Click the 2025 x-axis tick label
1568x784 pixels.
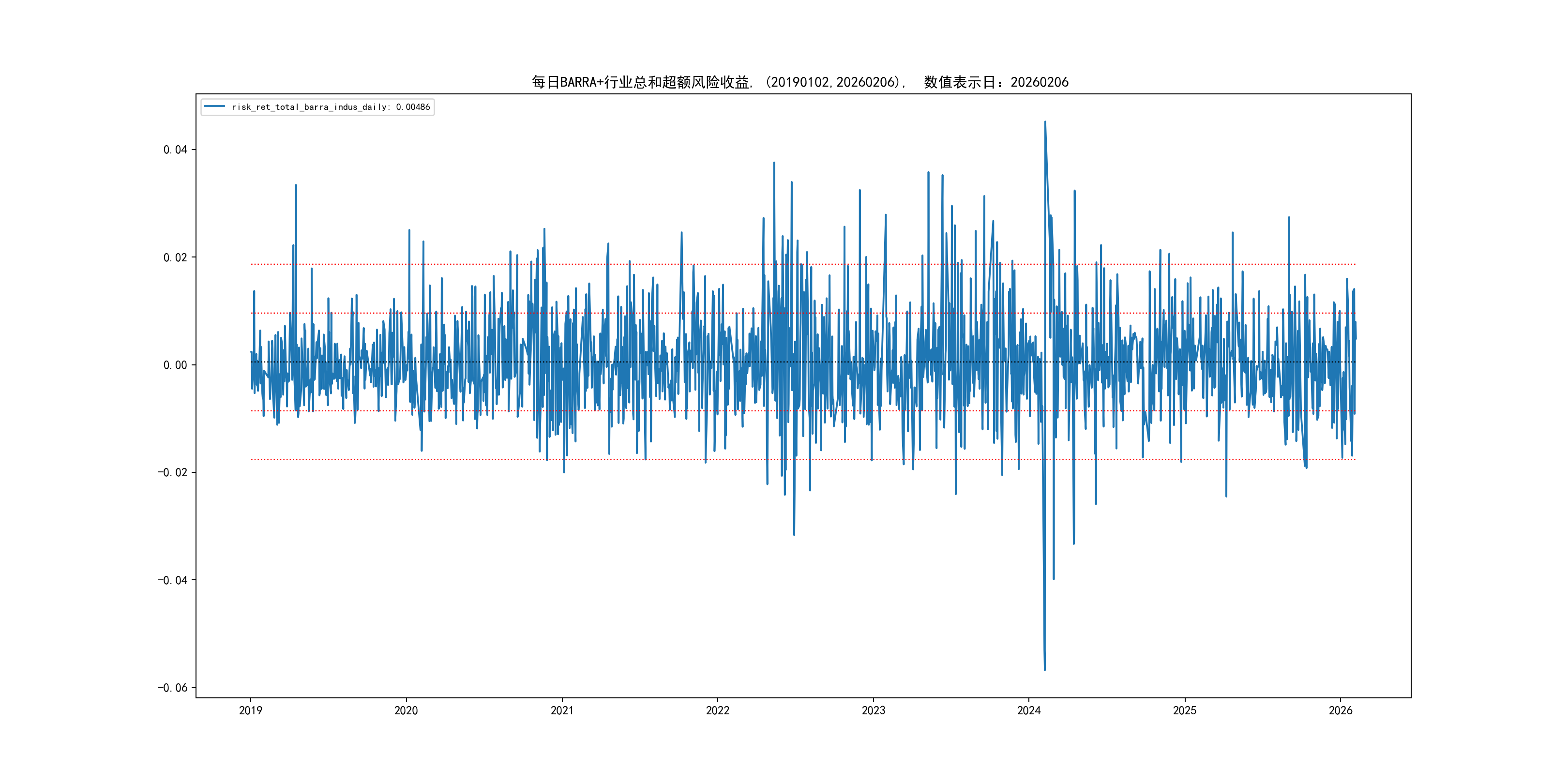[x=1185, y=710]
